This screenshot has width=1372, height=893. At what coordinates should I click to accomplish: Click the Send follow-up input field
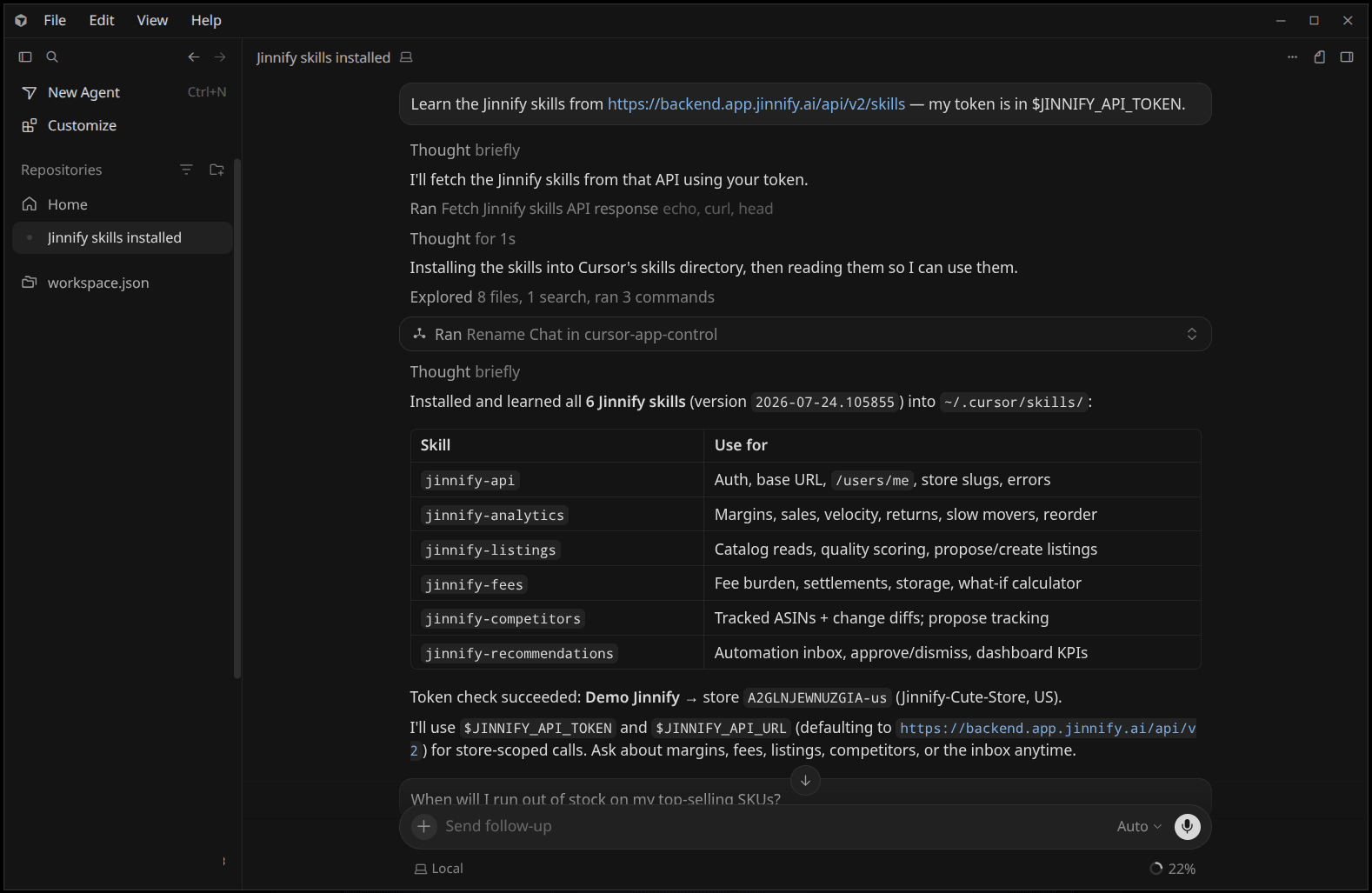(774, 826)
